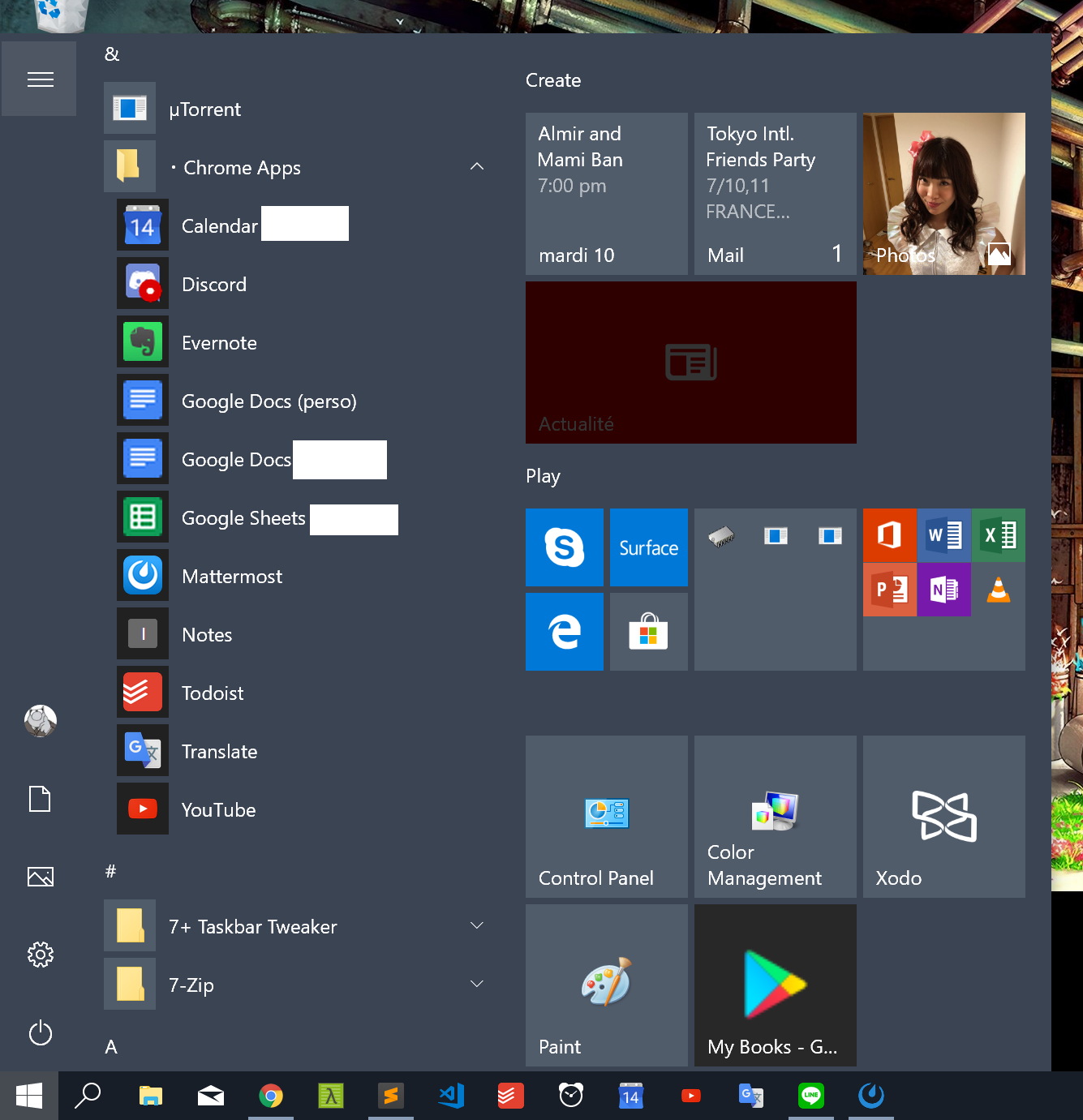Viewport: 1083px width, 1120px height.
Task: Open the Microsoft Store tile
Action: pyautogui.click(x=648, y=632)
